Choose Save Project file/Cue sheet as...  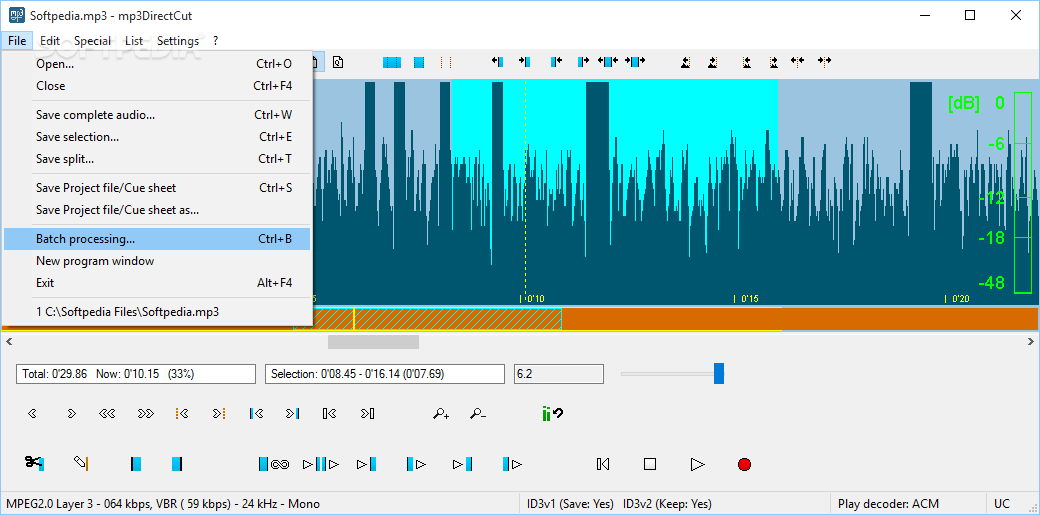coord(157,210)
